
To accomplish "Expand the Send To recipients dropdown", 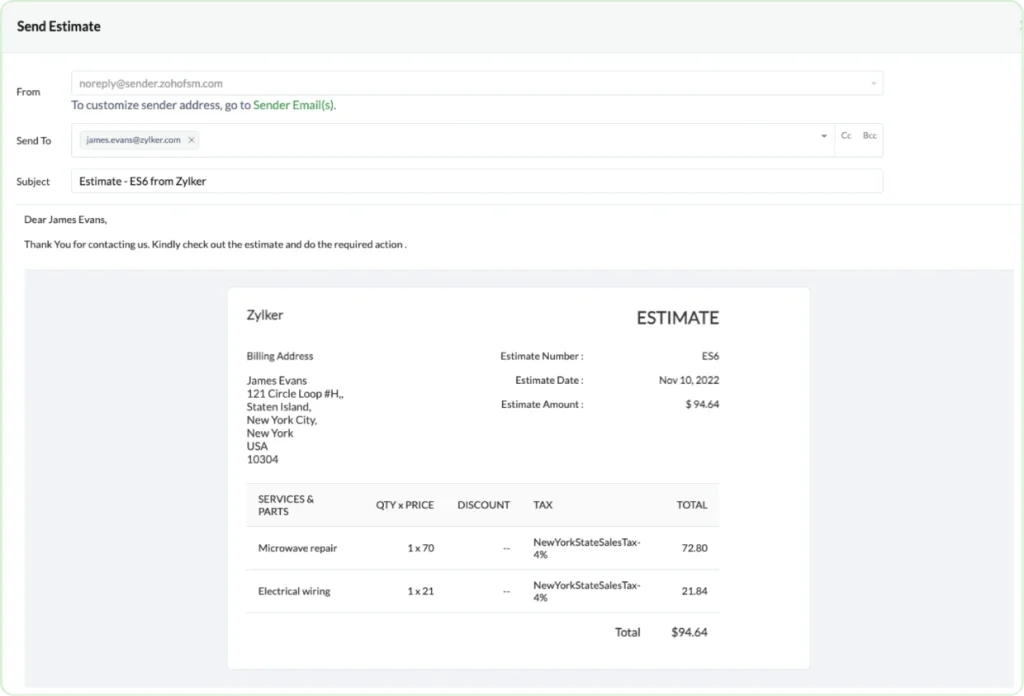I will pos(822,135).
